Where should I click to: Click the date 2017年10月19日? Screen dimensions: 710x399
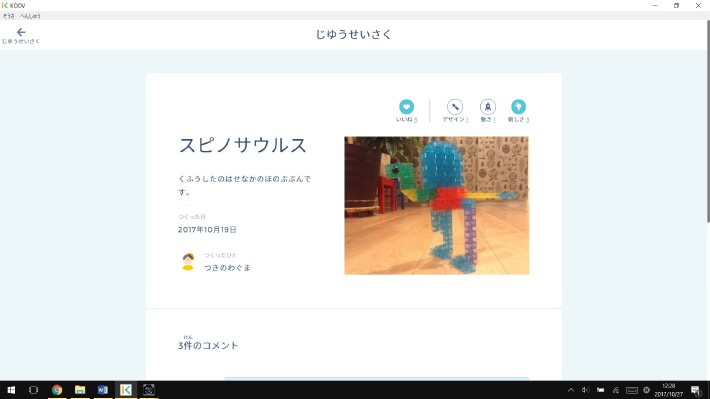207,230
